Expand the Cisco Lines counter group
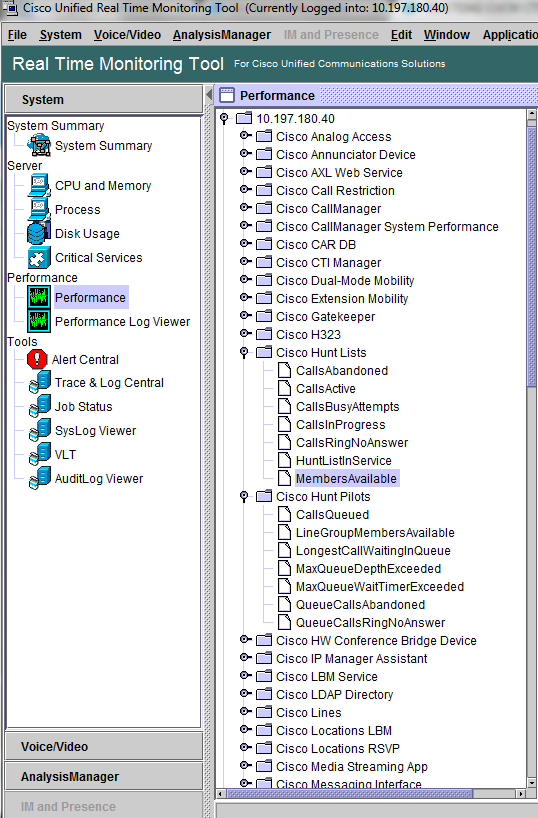This screenshot has width=538, height=818. (x=244, y=712)
